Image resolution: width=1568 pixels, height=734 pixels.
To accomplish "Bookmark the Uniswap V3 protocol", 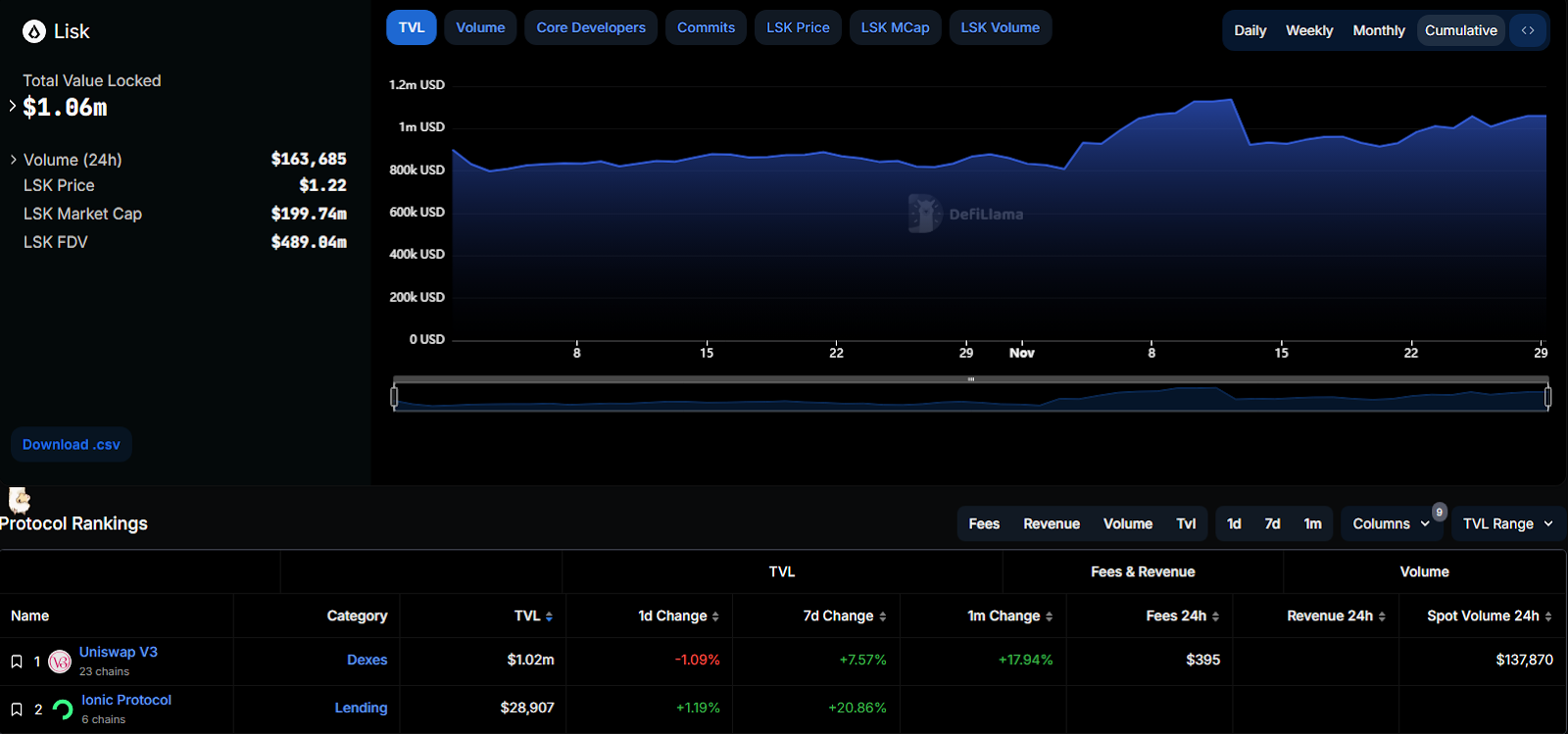I will [17, 661].
